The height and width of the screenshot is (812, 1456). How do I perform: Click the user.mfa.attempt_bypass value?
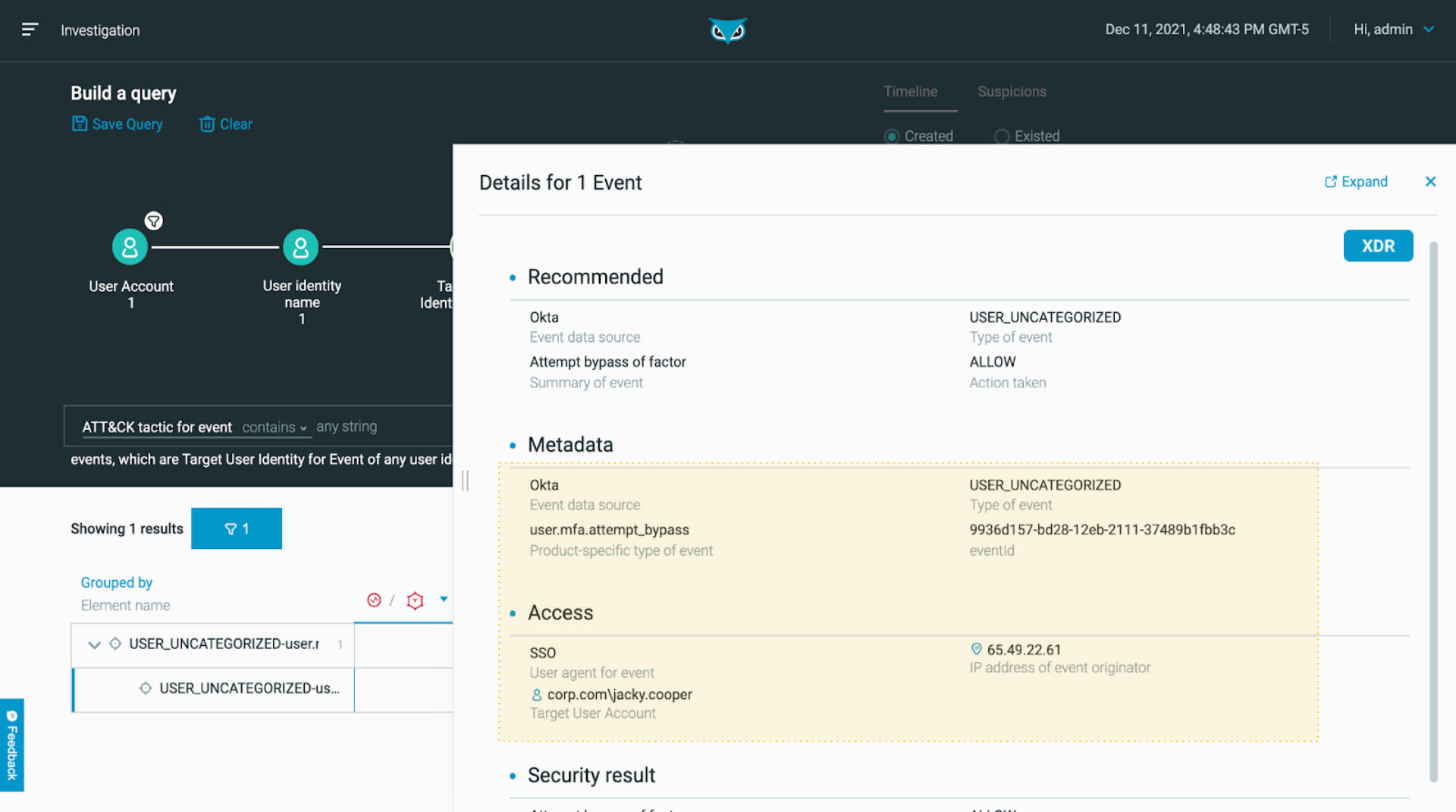609,530
